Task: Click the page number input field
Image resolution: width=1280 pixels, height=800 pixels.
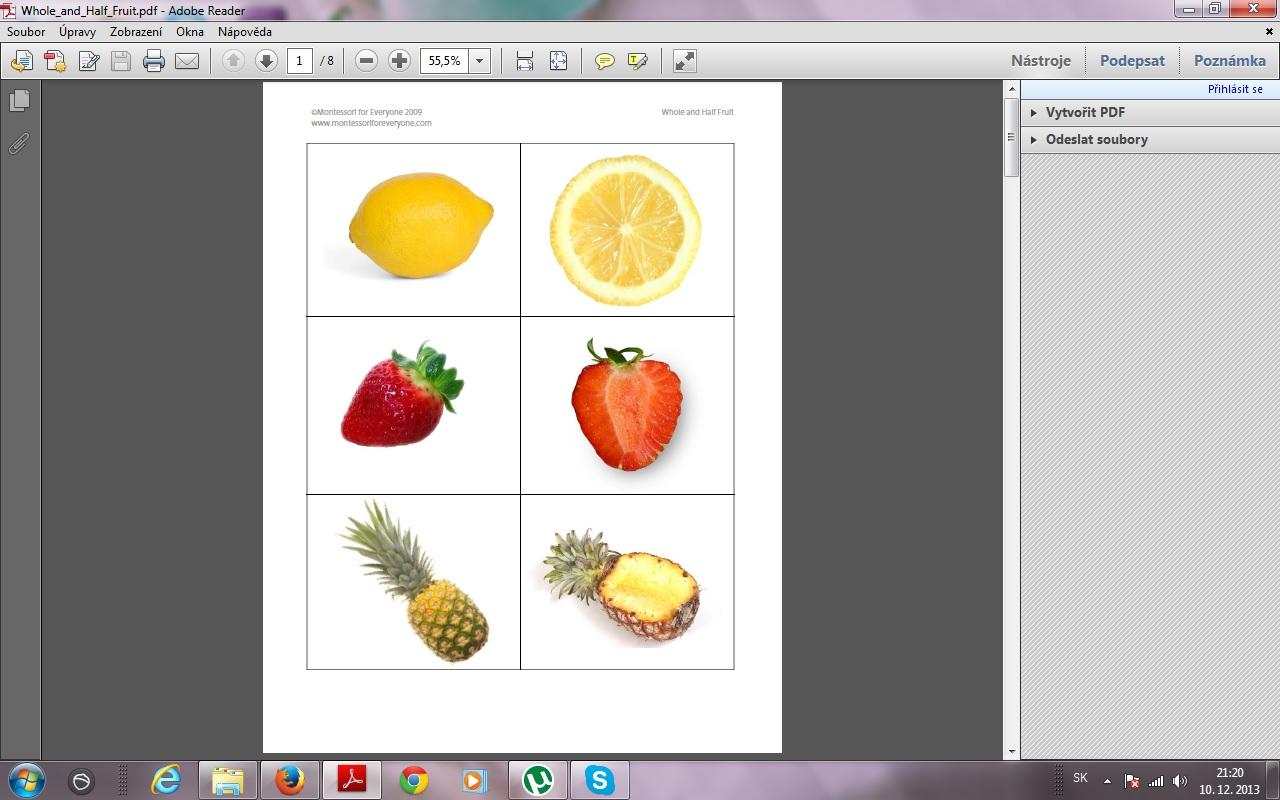Action: pyautogui.click(x=299, y=61)
